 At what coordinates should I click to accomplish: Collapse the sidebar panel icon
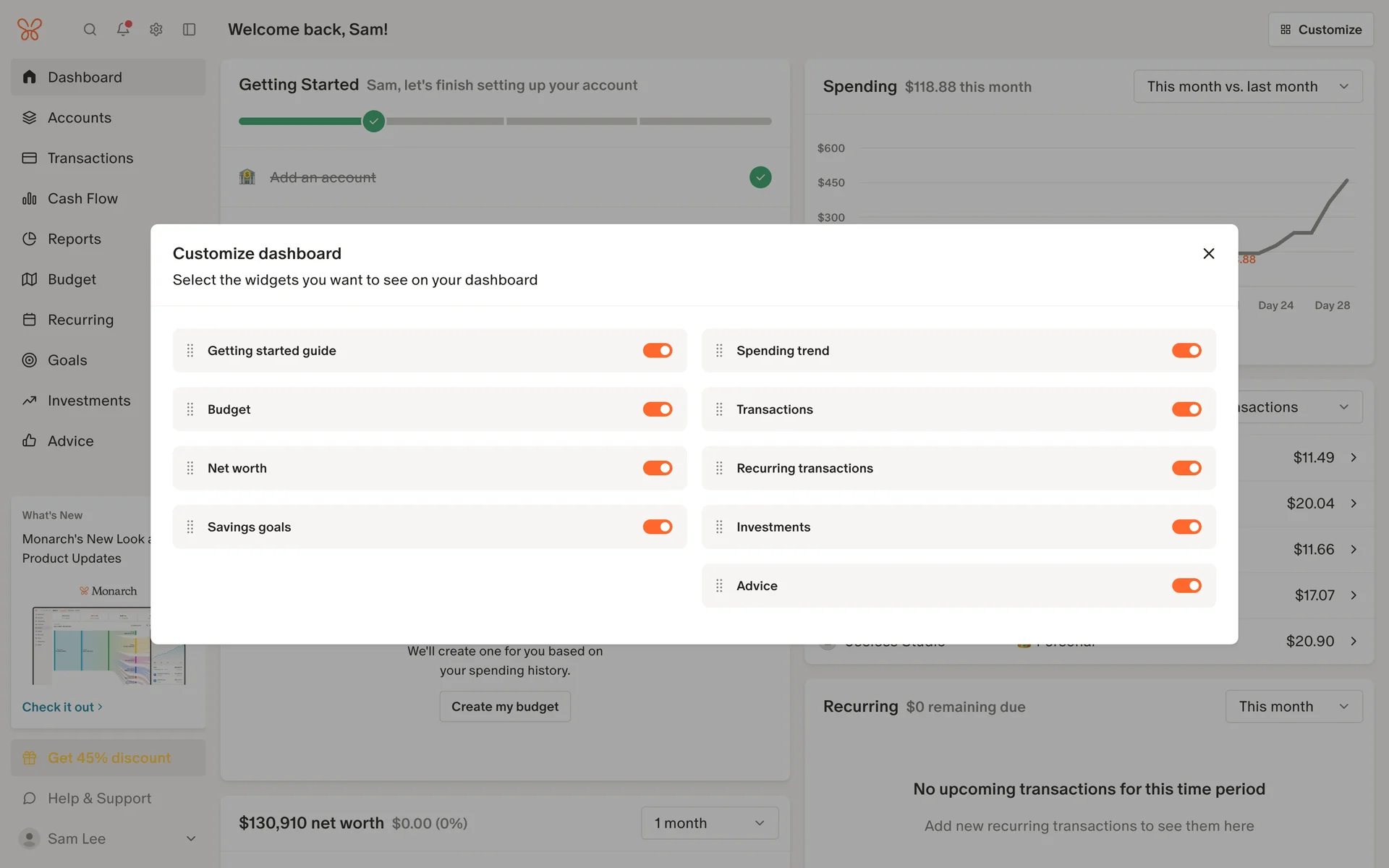tap(190, 30)
